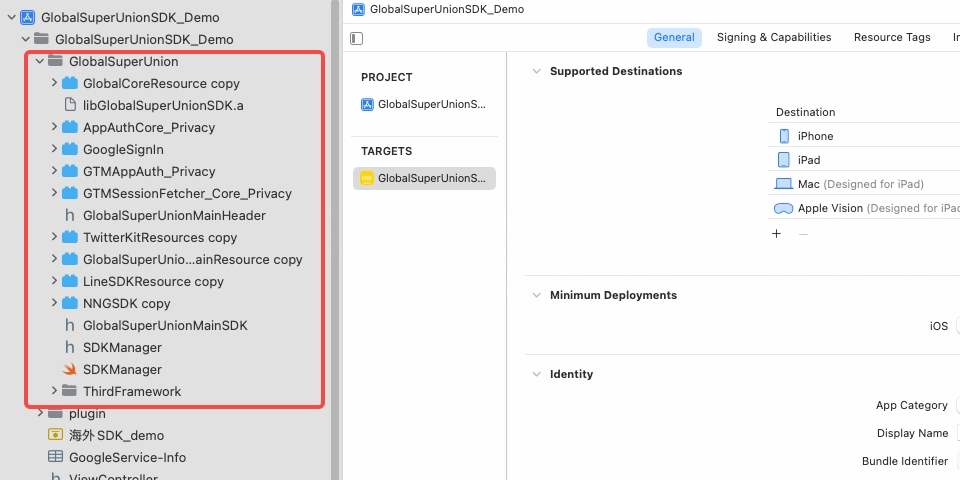Click the LineSDKResource copy folder icon
The height and width of the screenshot is (480, 960).
(70, 281)
